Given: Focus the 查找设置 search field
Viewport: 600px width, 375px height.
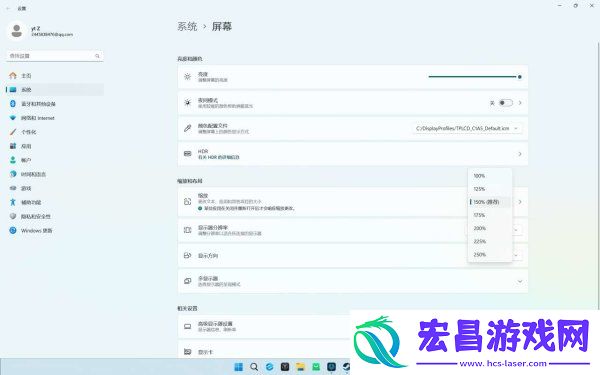Looking at the screenshot, I should point(55,56).
